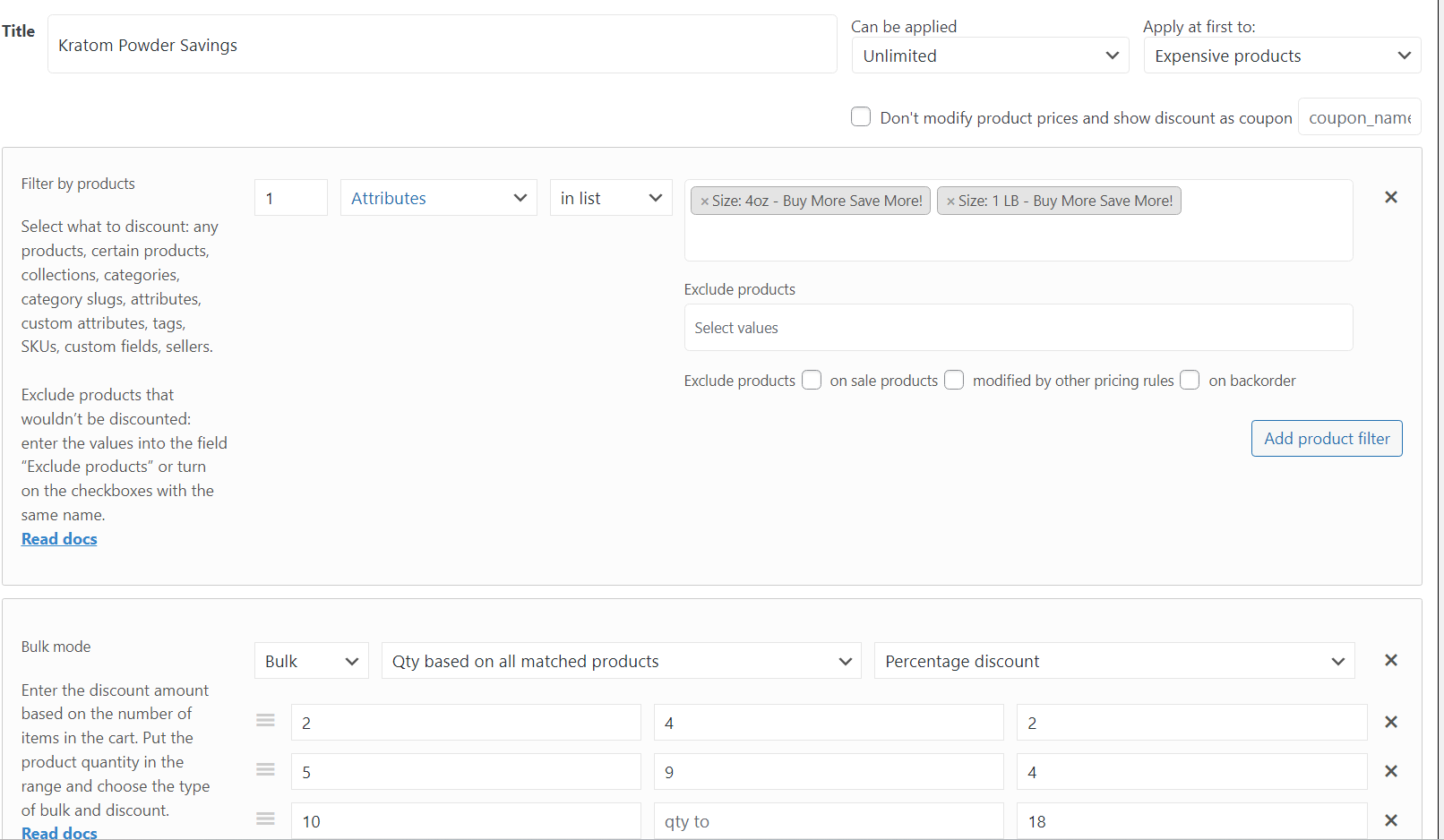Open the Apply at first to dropdown
This screenshot has width=1444, height=840.
point(1282,56)
